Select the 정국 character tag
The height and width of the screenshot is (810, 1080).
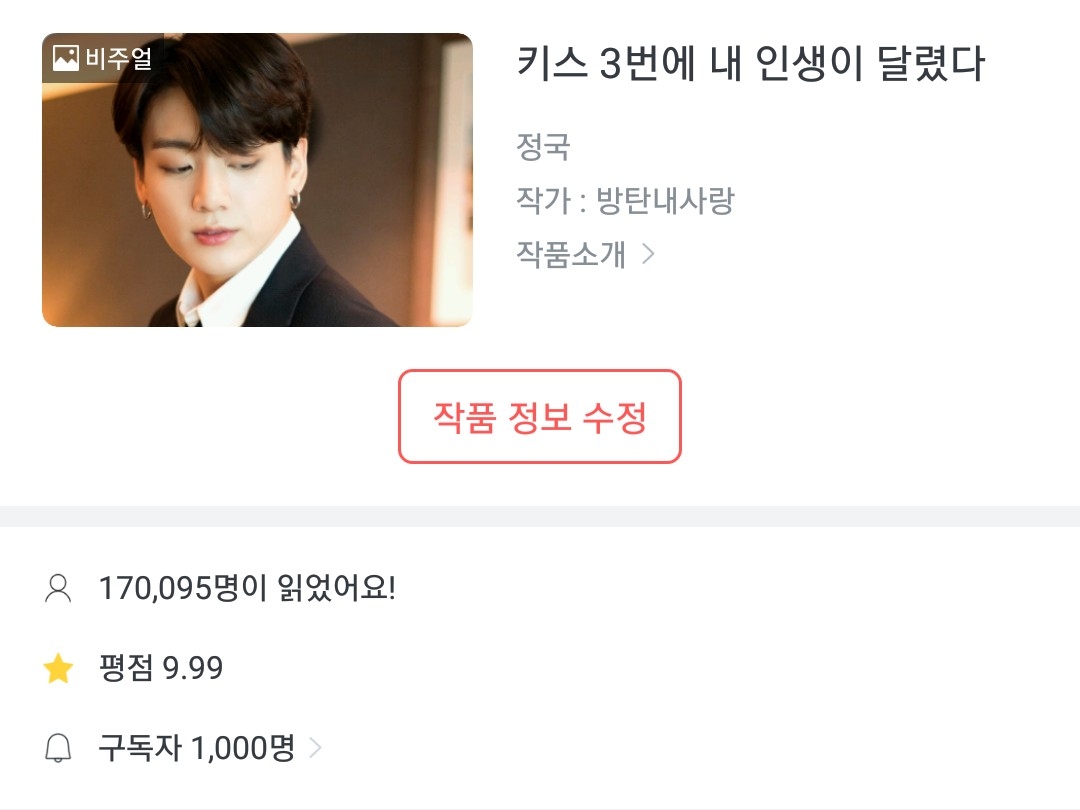click(x=543, y=148)
